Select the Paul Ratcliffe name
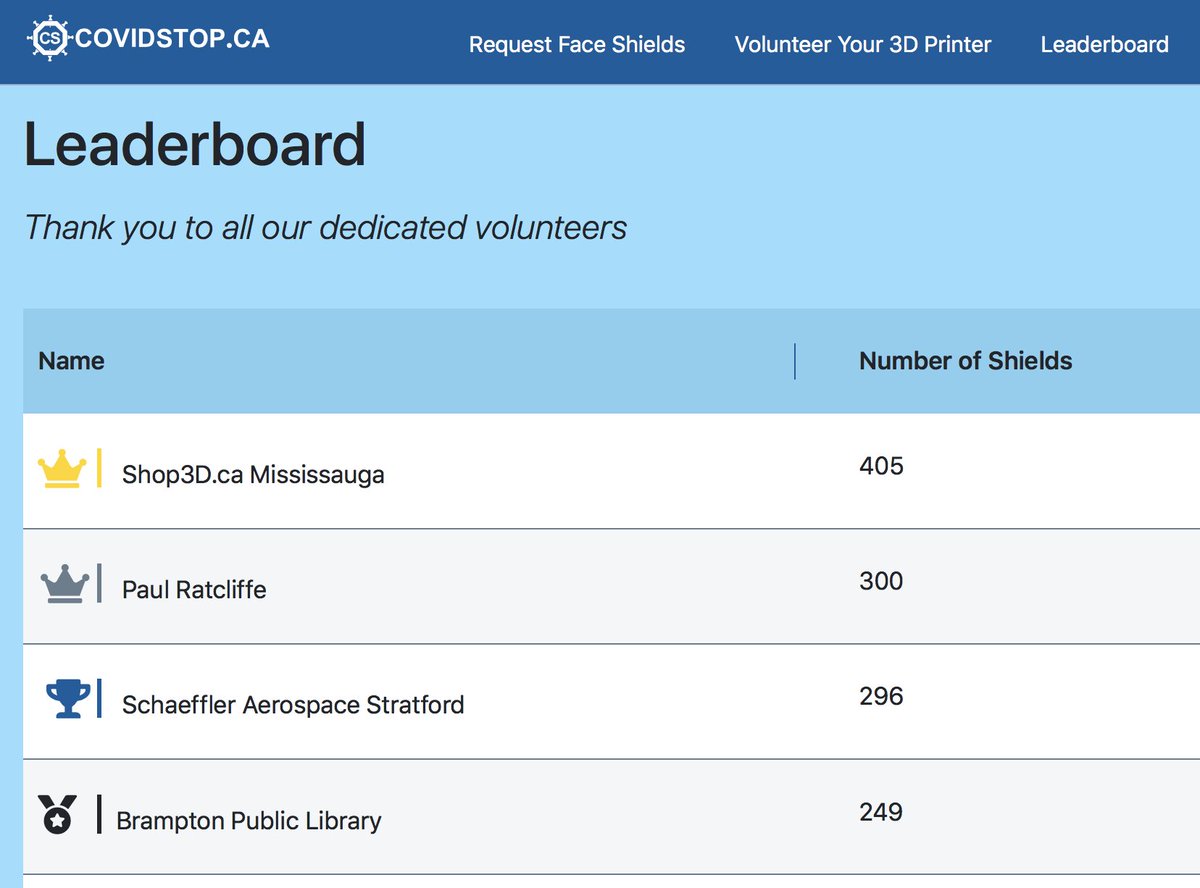 [194, 590]
